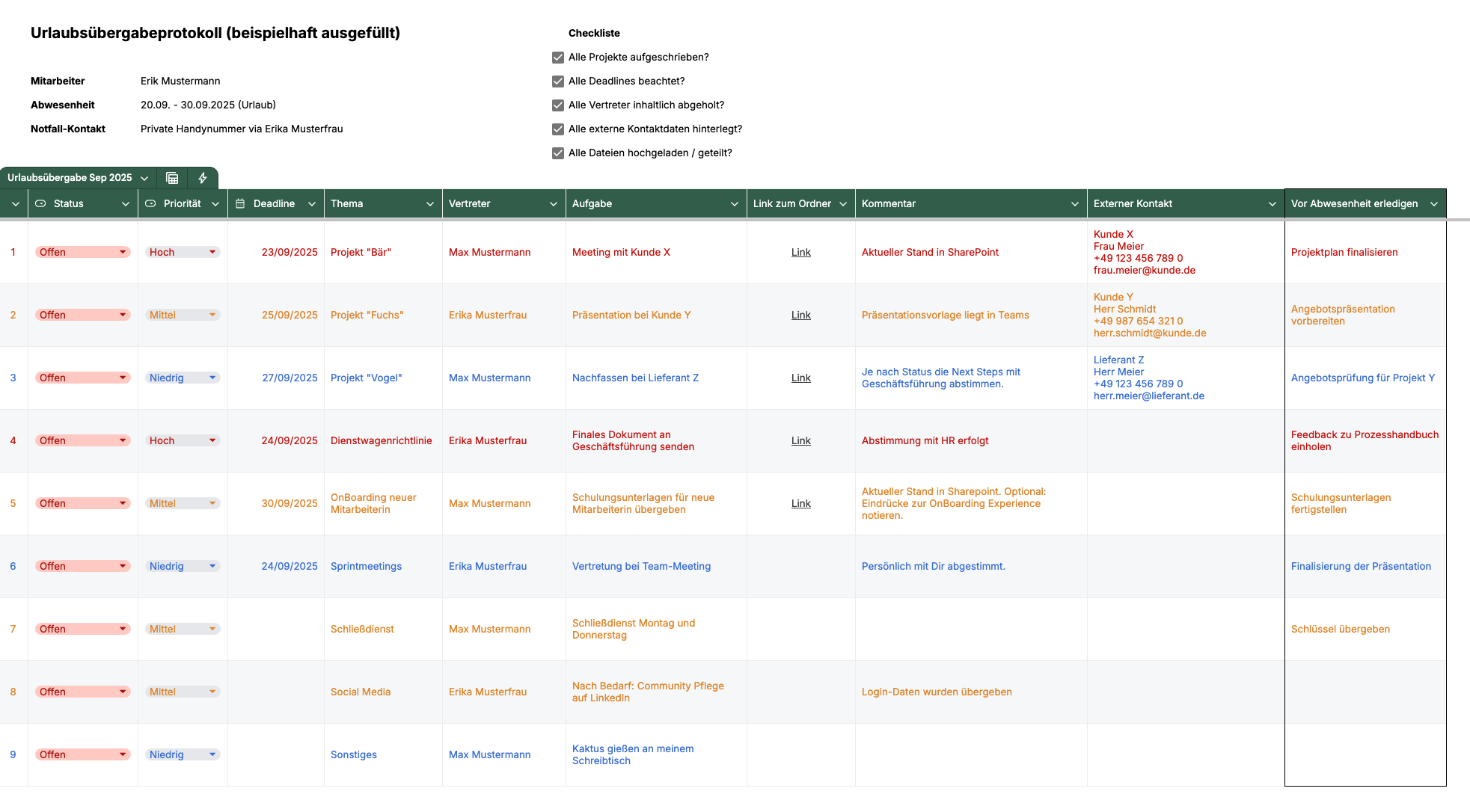Expand the Kommentar column header menu

pyautogui.click(x=1075, y=204)
